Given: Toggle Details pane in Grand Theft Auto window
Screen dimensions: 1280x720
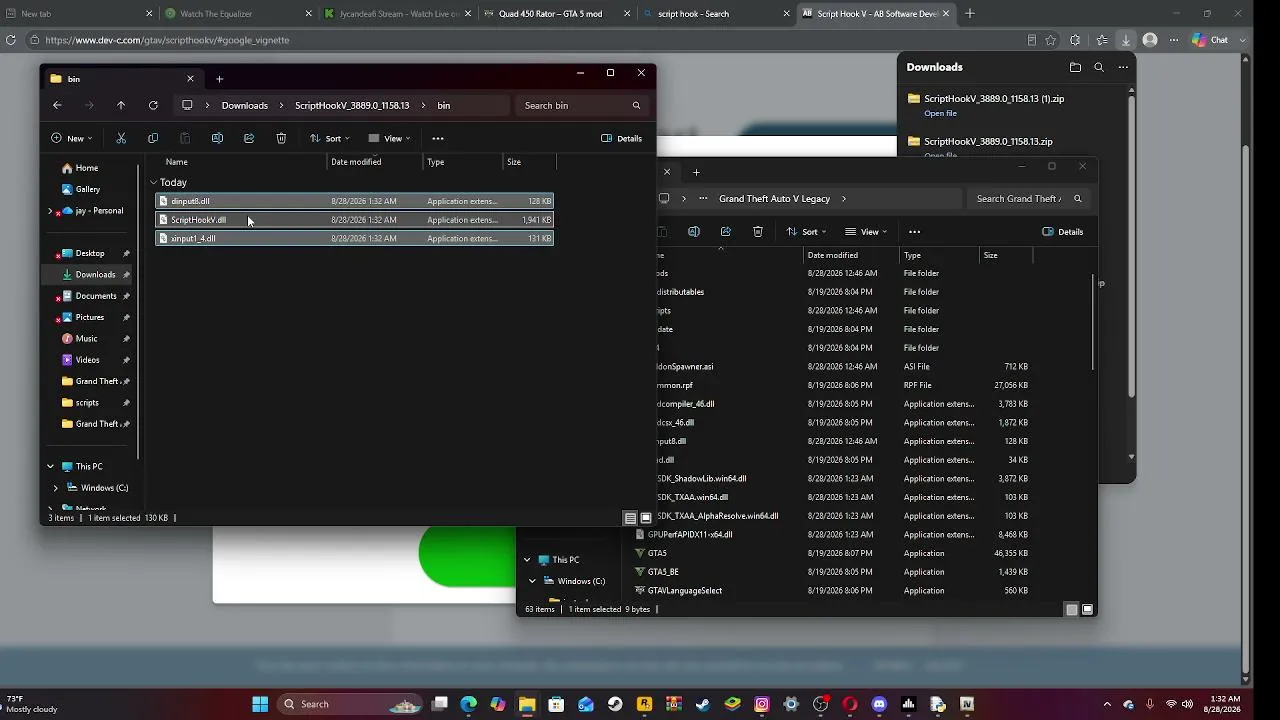Looking at the screenshot, I should click(x=1062, y=232).
